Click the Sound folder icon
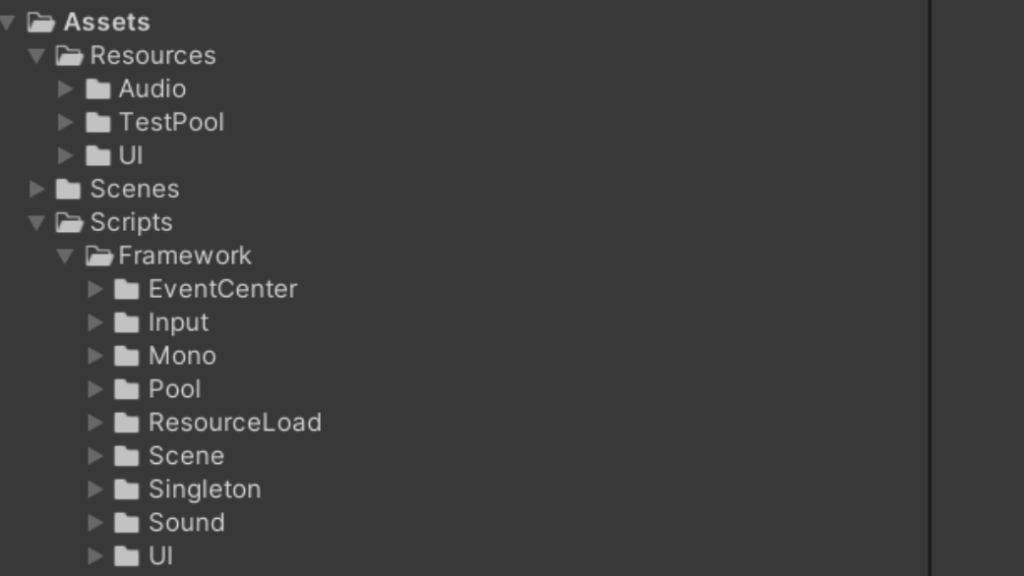 pyautogui.click(x=126, y=522)
